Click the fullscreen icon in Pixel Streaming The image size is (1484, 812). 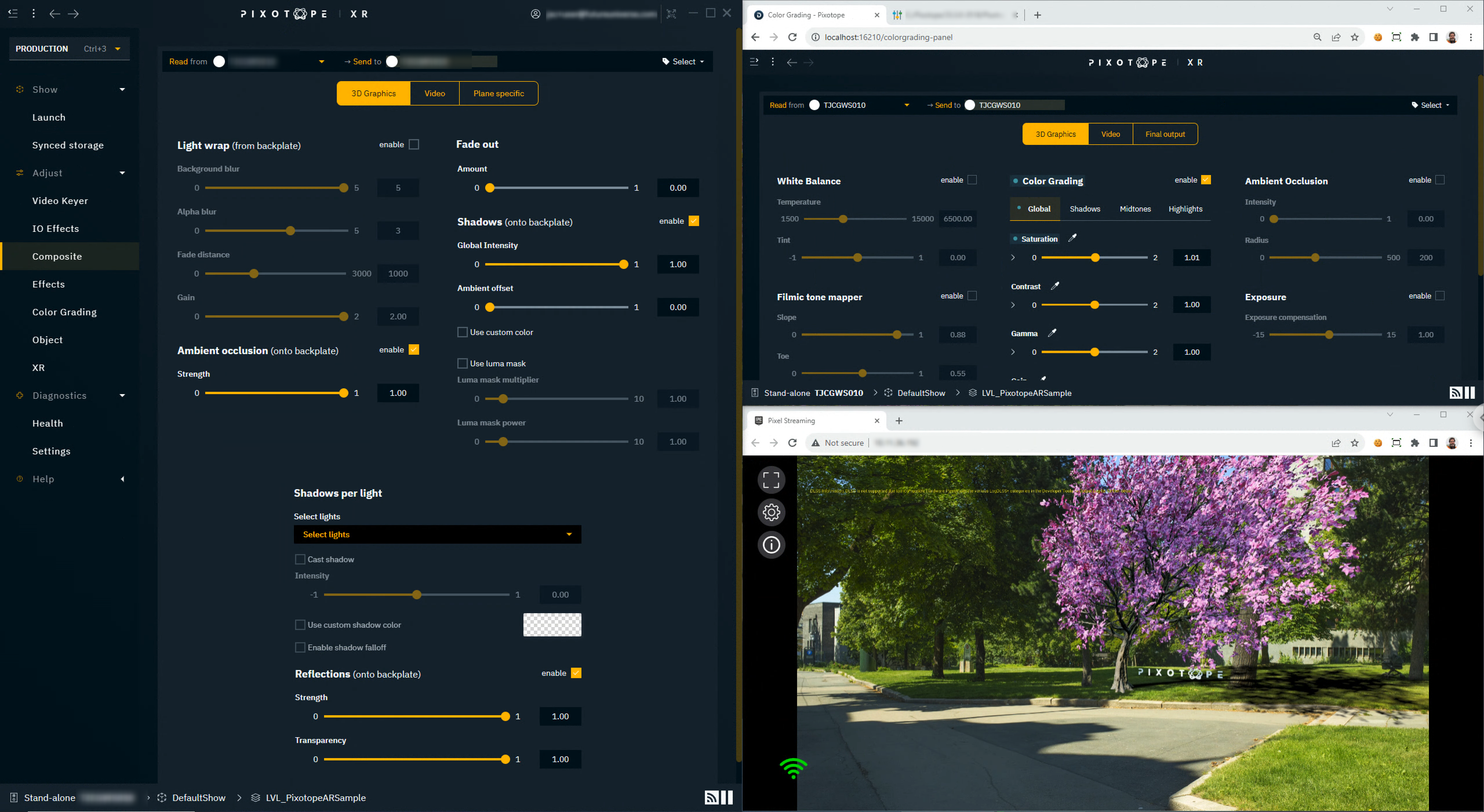(x=771, y=480)
